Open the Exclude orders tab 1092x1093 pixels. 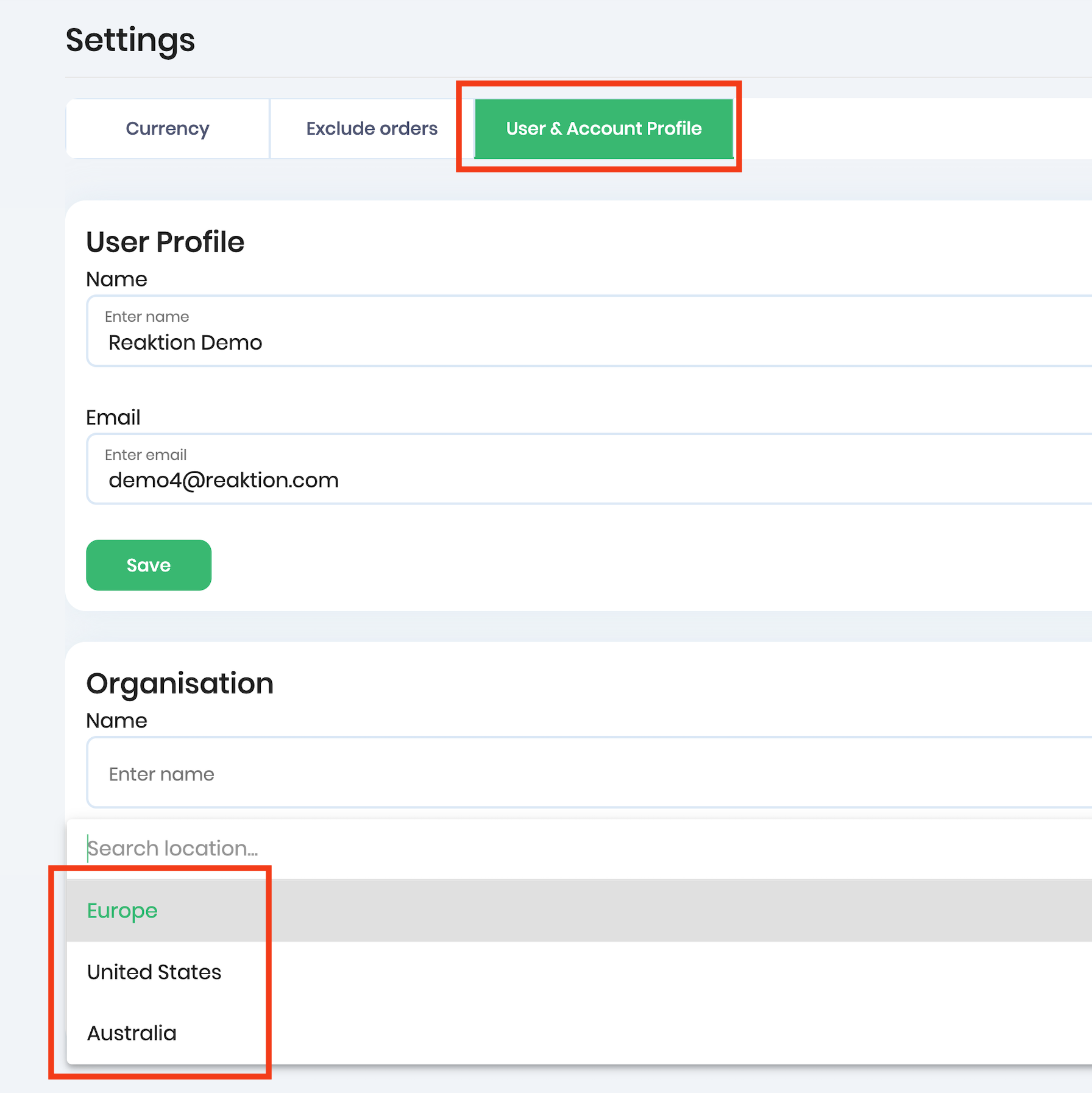(x=372, y=129)
